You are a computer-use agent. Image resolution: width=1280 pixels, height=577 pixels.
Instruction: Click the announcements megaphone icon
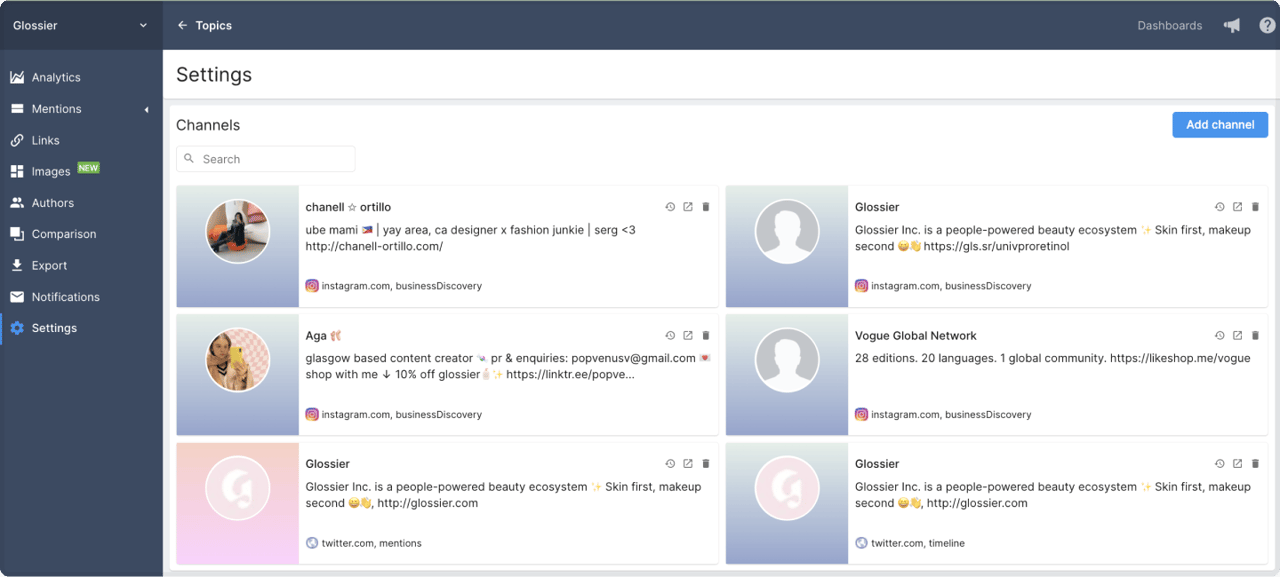pyautogui.click(x=1232, y=25)
